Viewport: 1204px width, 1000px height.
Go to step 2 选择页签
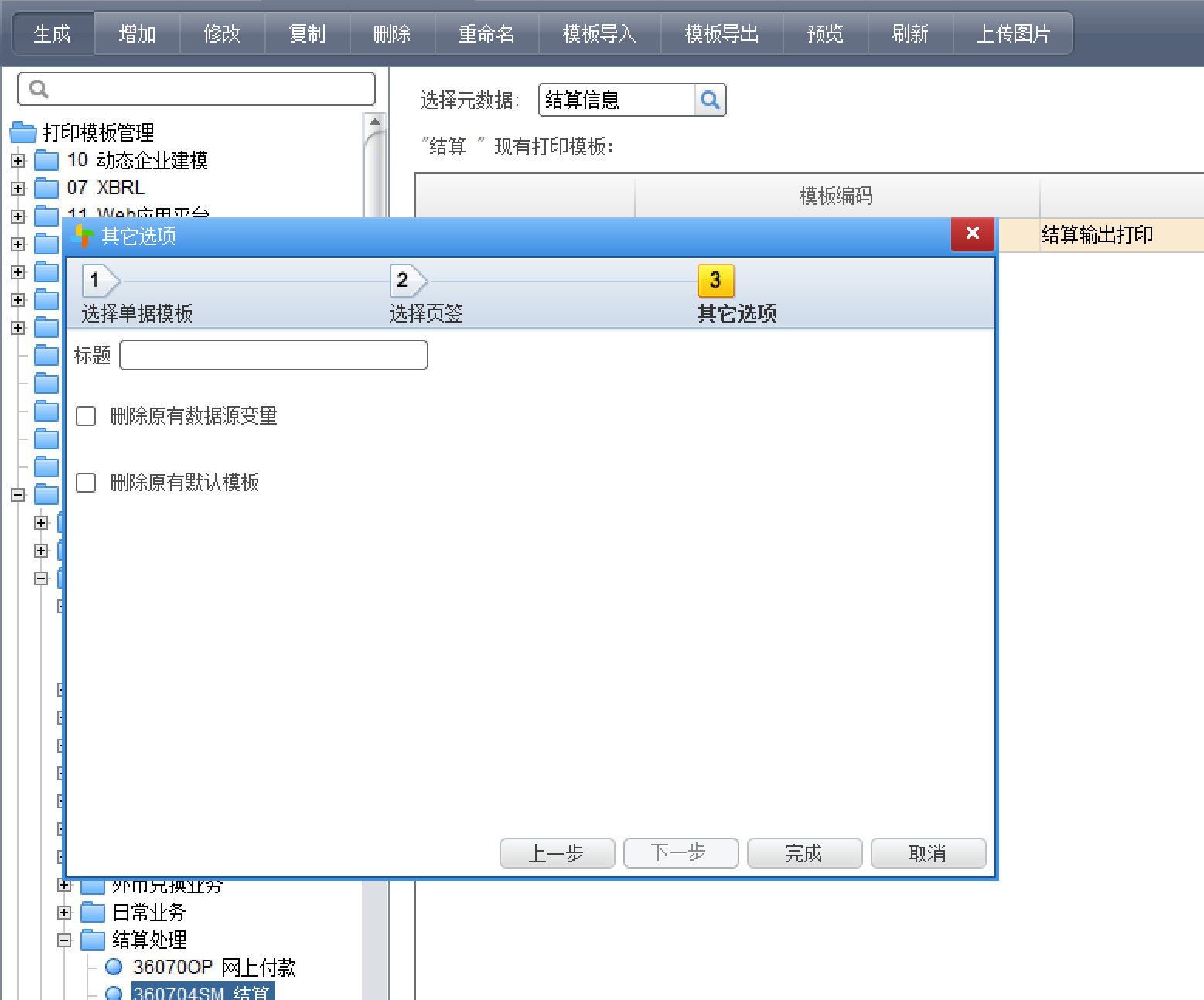426,294
